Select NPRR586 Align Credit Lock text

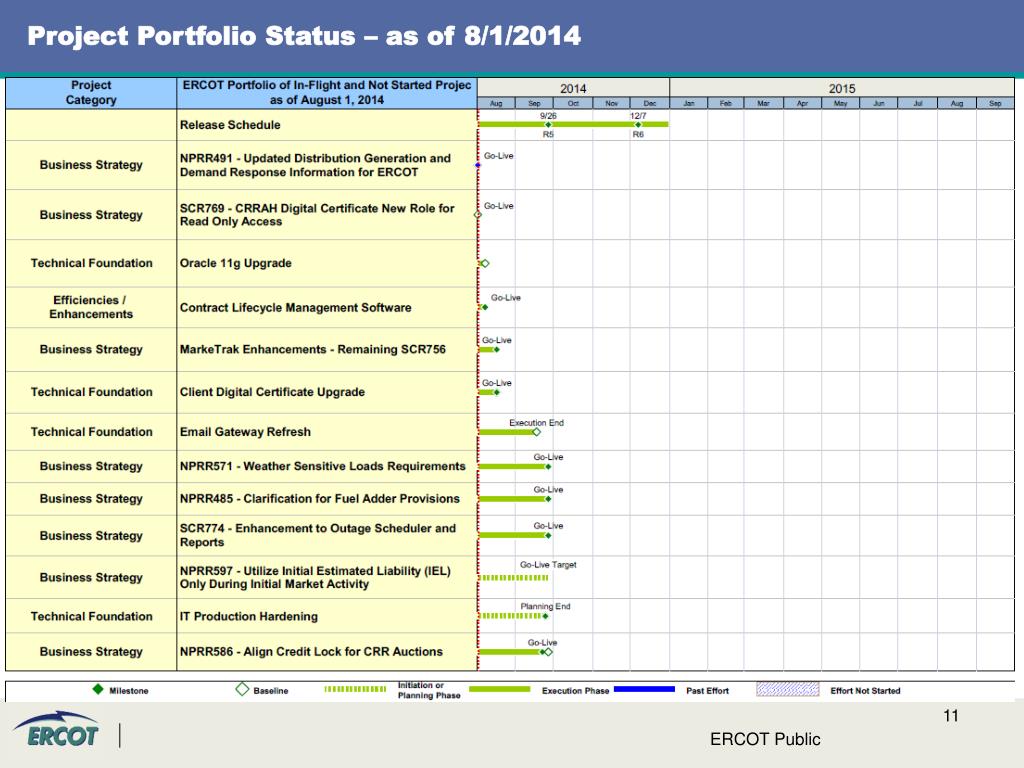(x=312, y=652)
